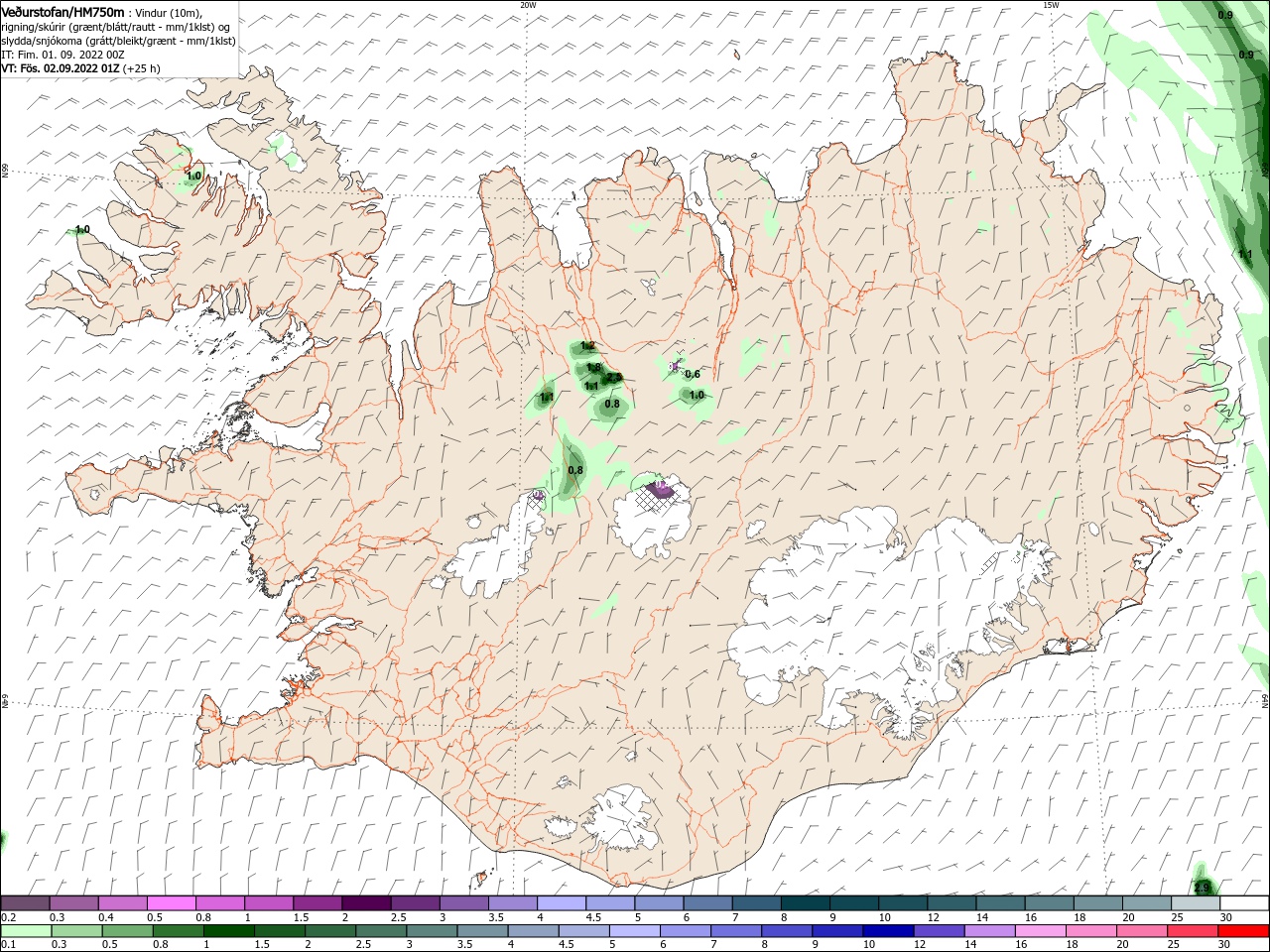
Task: Click the dark purple 2–2.5 swatch, top row
Action: pyautogui.click(x=365, y=903)
